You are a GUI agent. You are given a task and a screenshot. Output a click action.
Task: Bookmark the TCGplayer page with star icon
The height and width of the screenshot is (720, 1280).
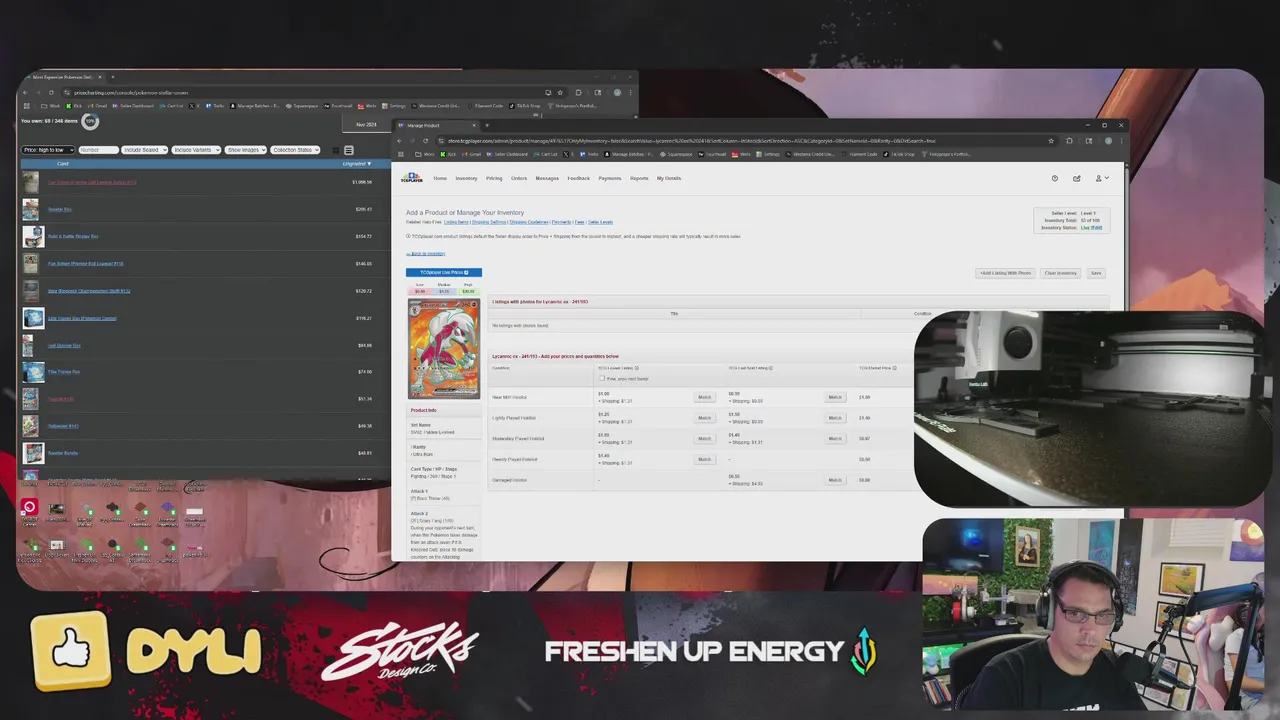(1051, 141)
